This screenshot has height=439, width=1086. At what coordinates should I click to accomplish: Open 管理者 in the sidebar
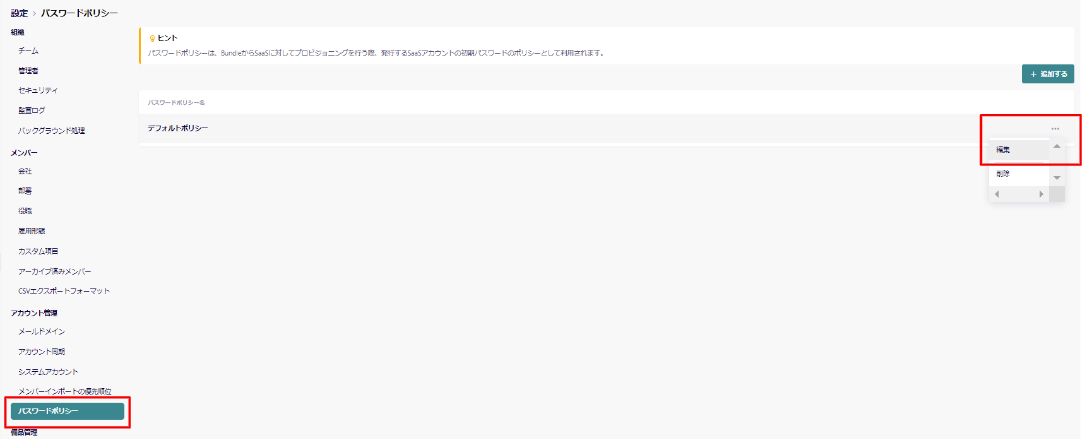(28, 70)
